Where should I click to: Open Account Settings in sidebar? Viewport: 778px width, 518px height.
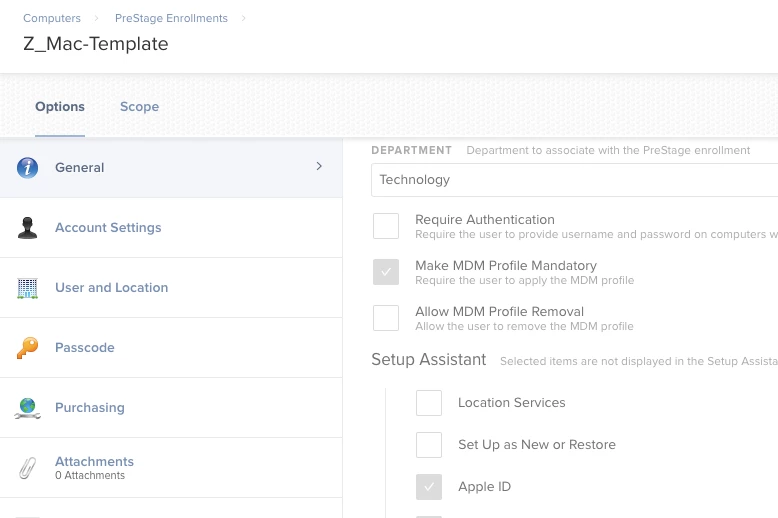point(108,228)
